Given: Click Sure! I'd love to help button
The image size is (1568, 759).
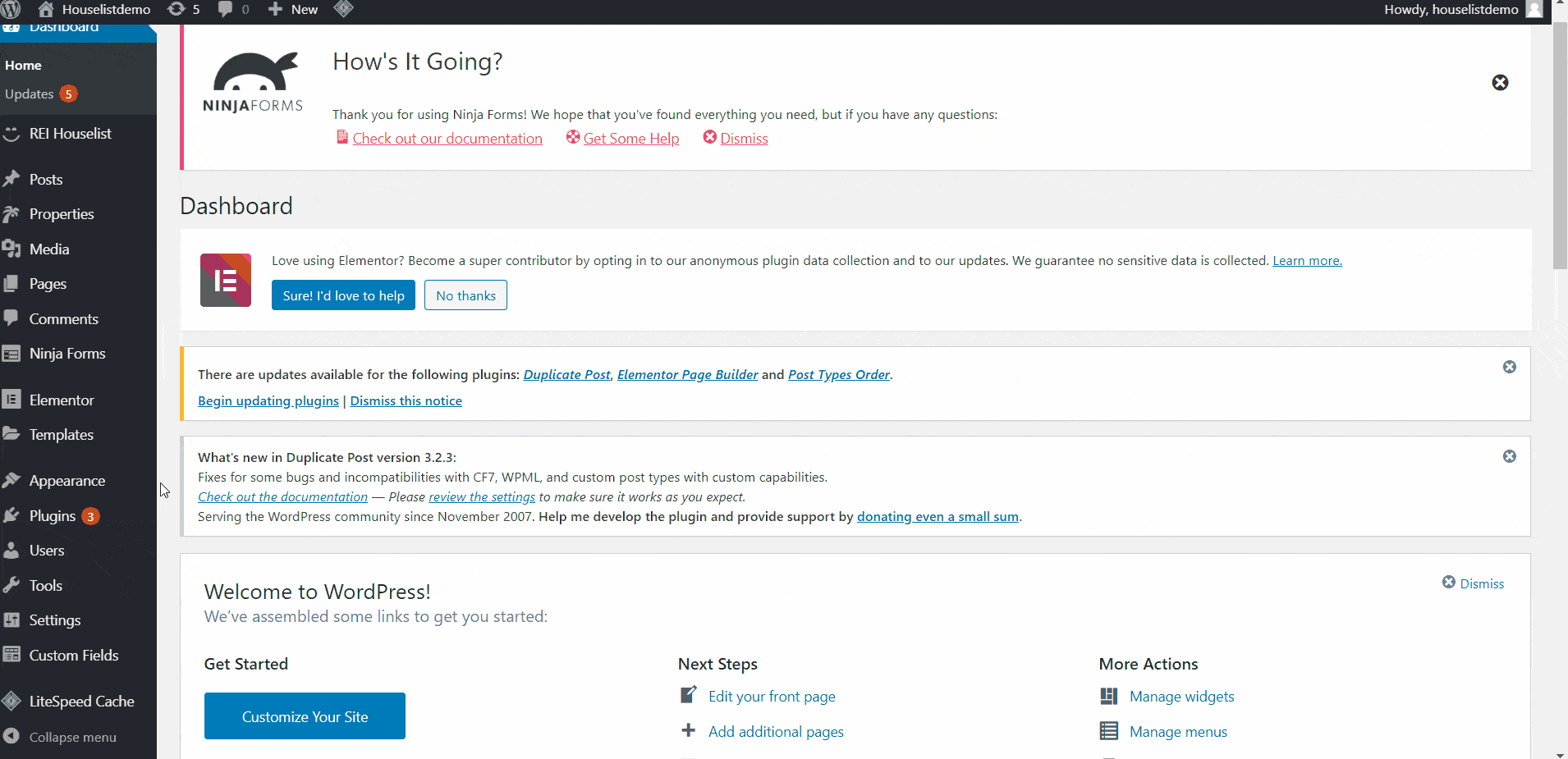Looking at the screenshot, I should (x=343, y=295).
